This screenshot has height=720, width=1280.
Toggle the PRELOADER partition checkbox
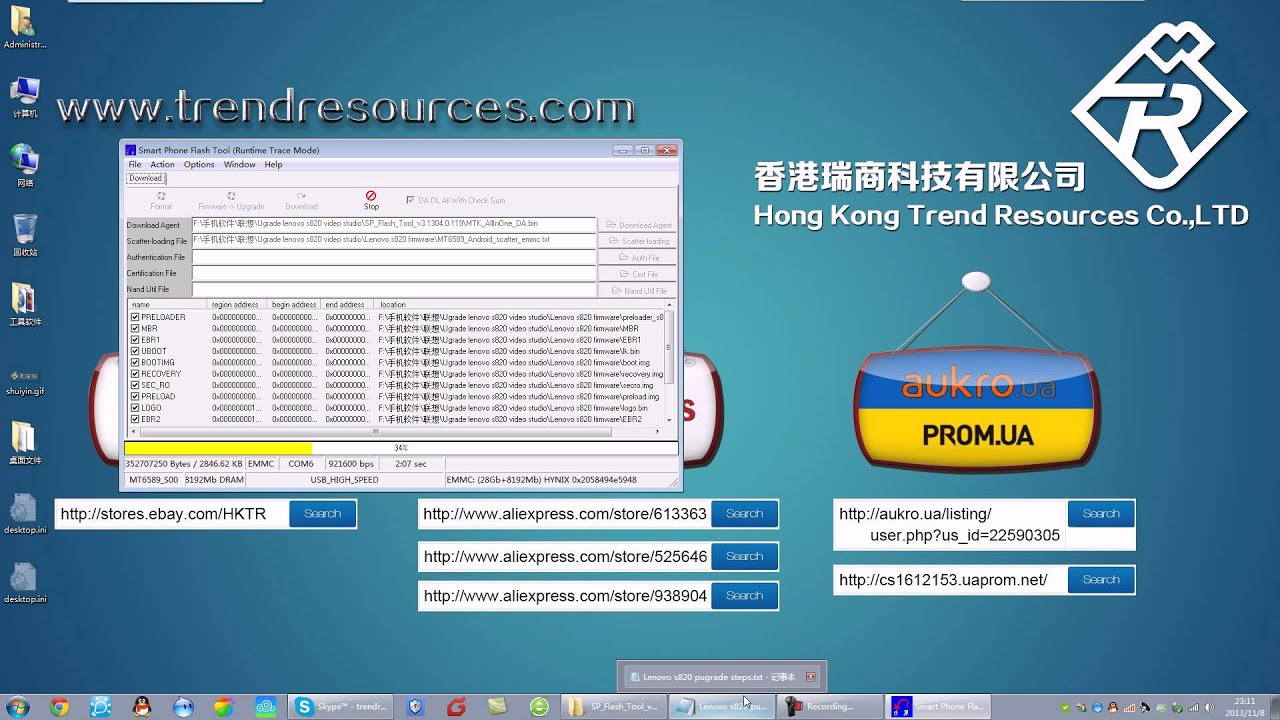click(x=135, y=317)
